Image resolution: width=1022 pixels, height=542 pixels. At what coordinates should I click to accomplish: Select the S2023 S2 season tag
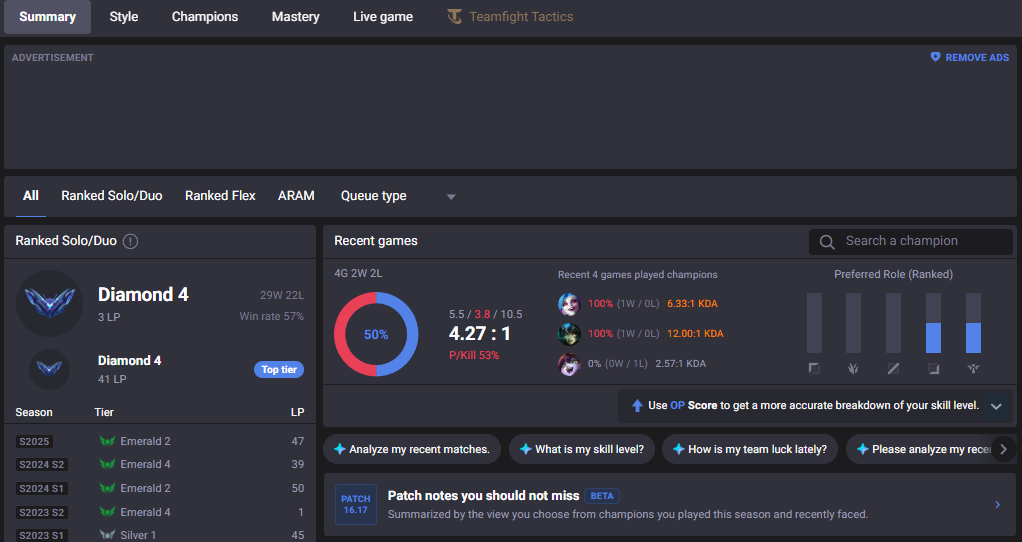pyautogui.click(x=42, y=513)
